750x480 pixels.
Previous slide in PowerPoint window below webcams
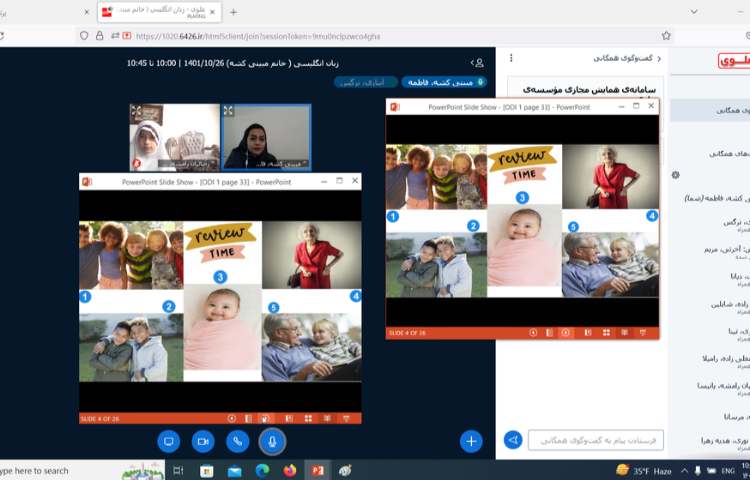(232, 418)
